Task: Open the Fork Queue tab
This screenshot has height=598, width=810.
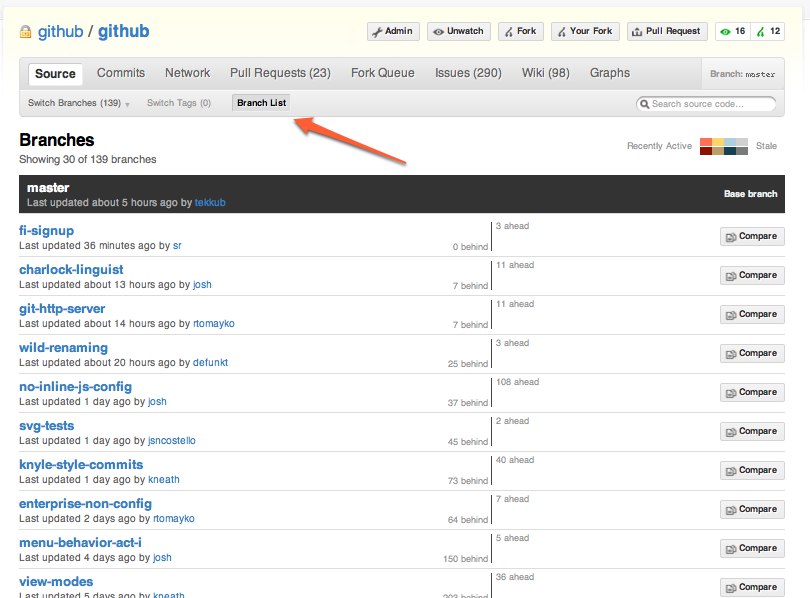Action: pyautogui.click(x=383, y=73)
